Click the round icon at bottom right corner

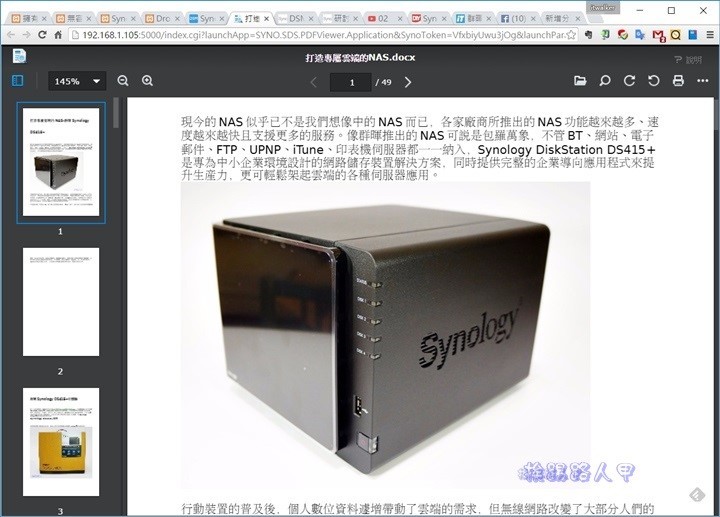point(697,495)
